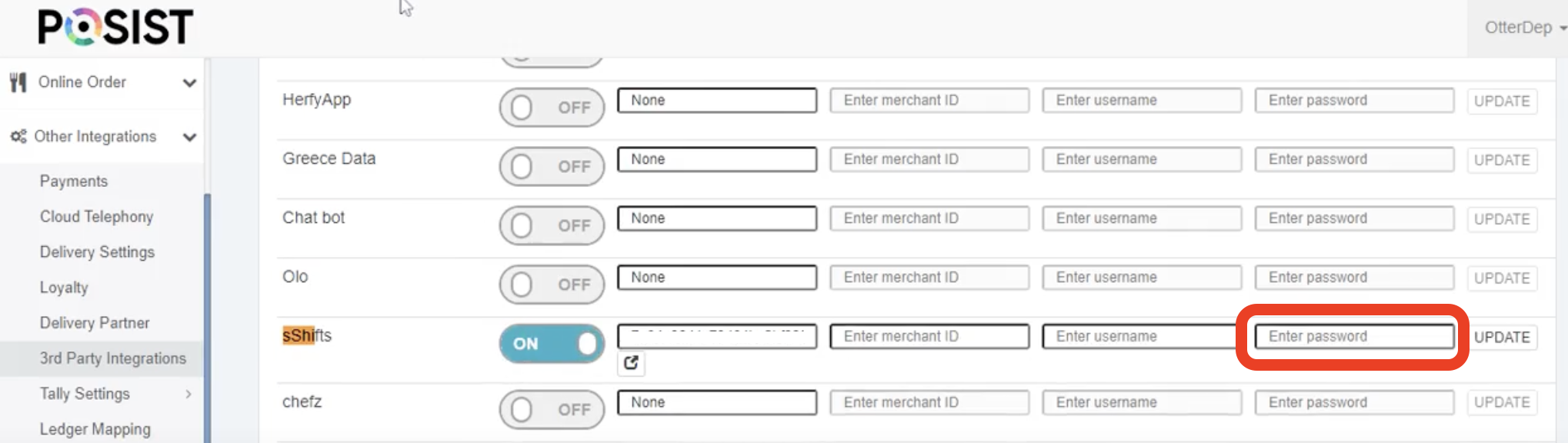Enable the HerfyApp toggle
Viewport: 1568px width, 443px height.
(x=552, y=108)
